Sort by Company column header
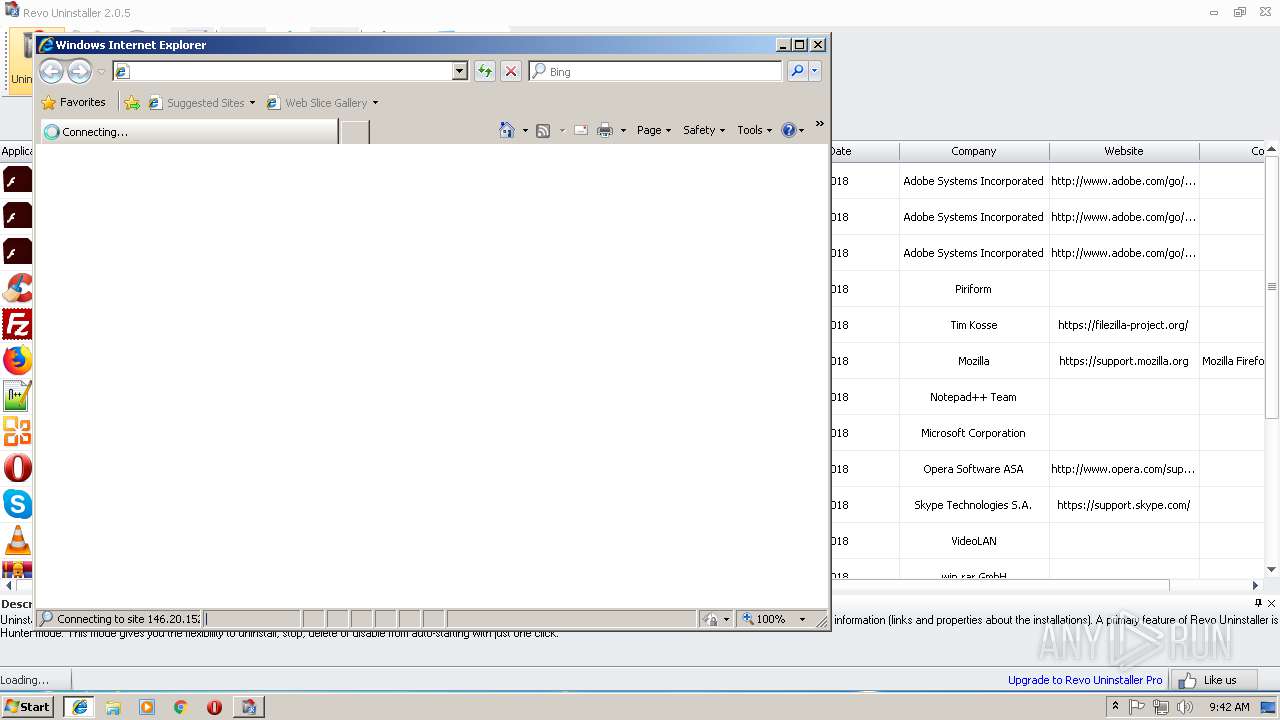The height and width of the screenshot is (720, 1280). [x=974, y=151]
